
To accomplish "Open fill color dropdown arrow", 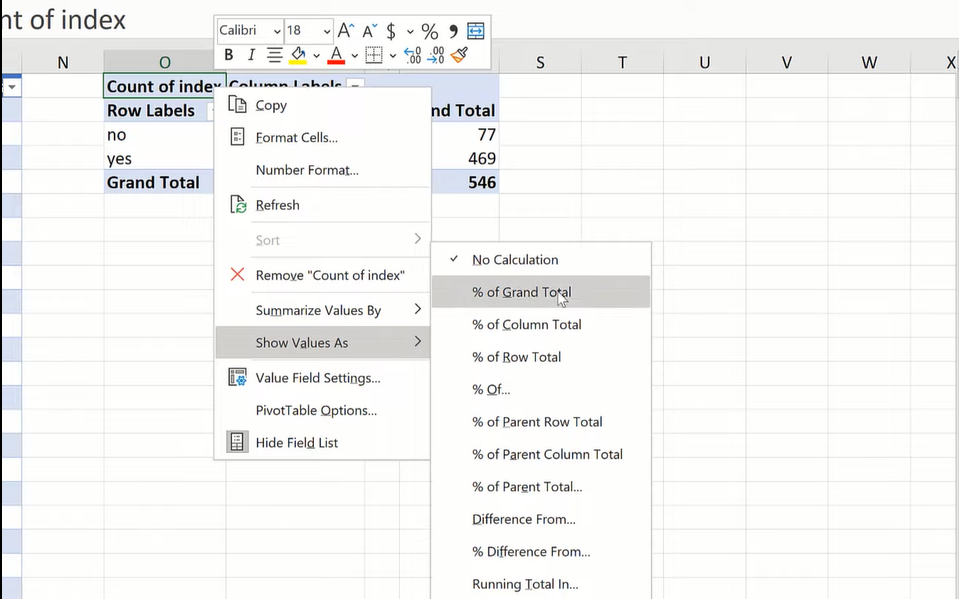I will coord(316,56).
